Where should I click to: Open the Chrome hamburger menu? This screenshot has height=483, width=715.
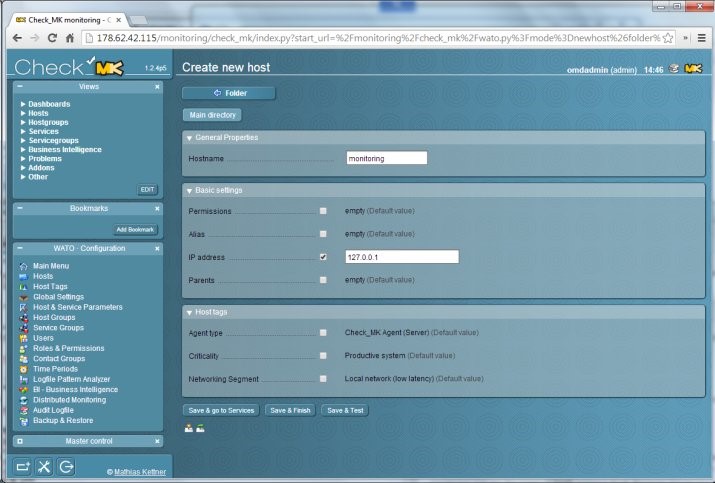701,38
